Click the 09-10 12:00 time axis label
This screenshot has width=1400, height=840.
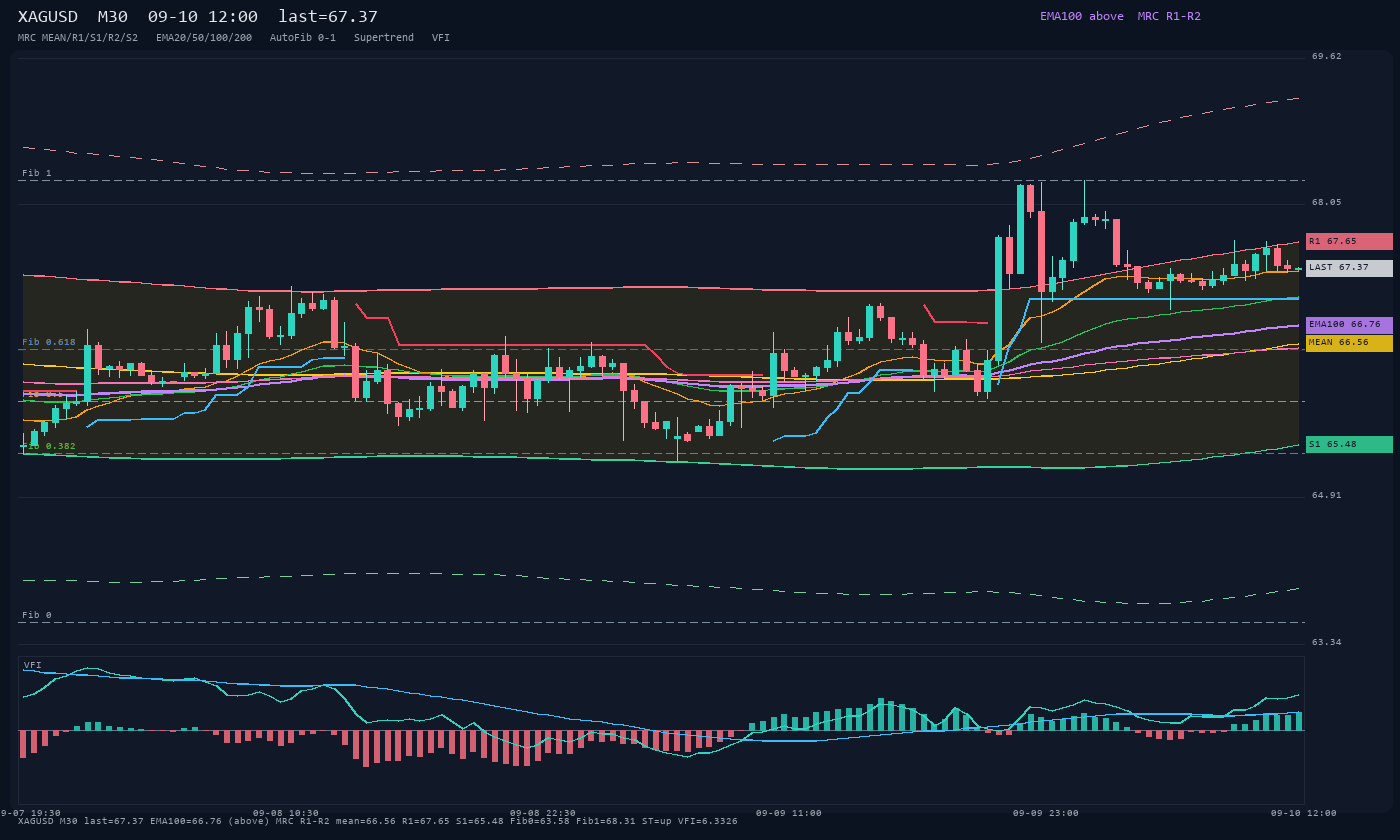[1304, 813]
